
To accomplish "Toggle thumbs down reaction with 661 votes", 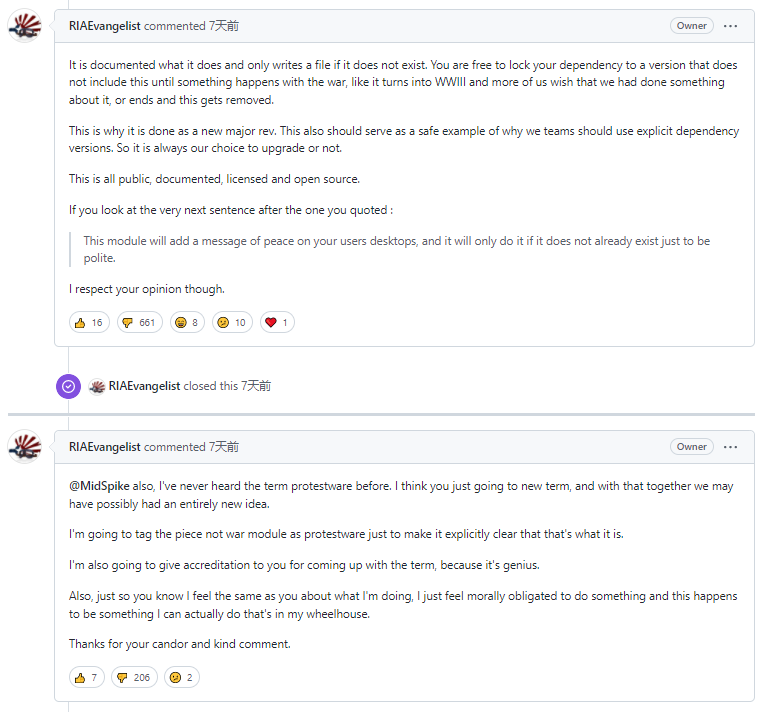I will point(139,322).
